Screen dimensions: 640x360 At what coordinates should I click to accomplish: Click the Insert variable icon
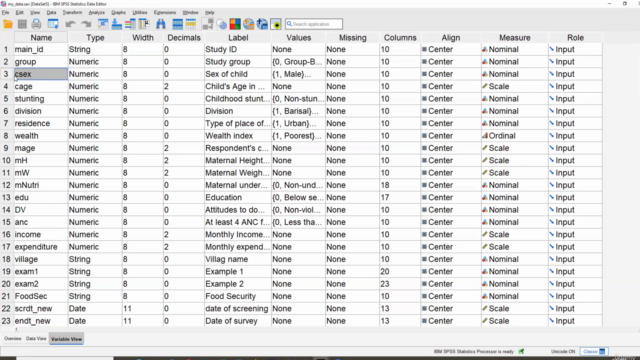point(191,24)
